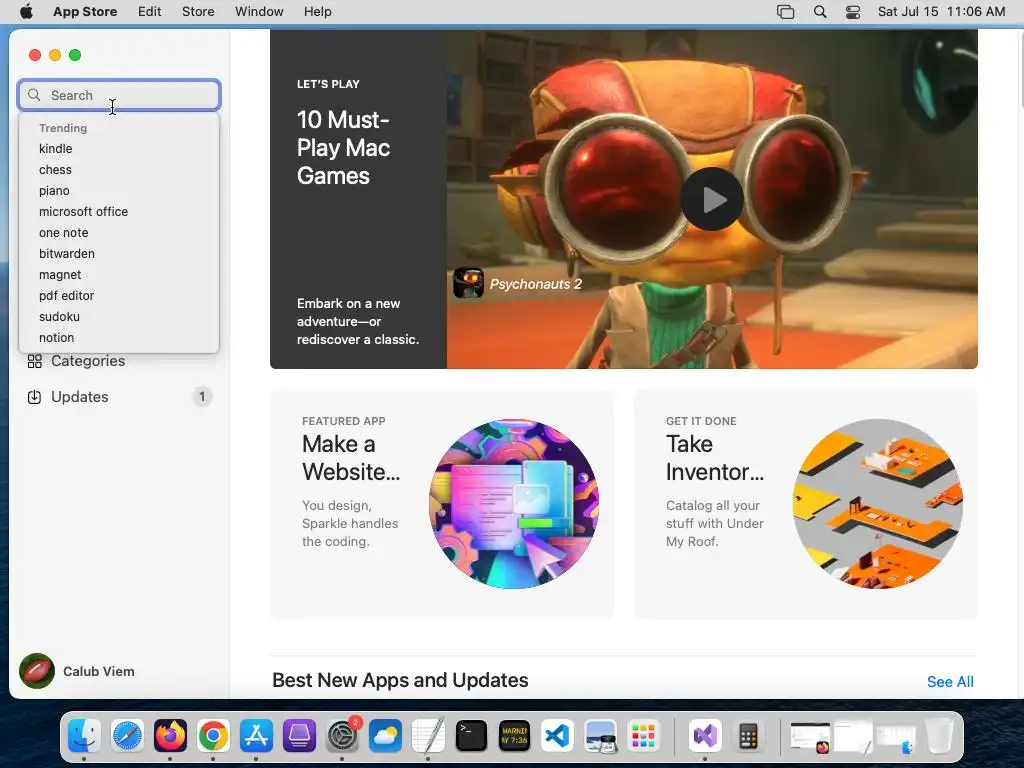Open Launchpad from the Dock
1024x768 pixels.
tap(643, 736)
